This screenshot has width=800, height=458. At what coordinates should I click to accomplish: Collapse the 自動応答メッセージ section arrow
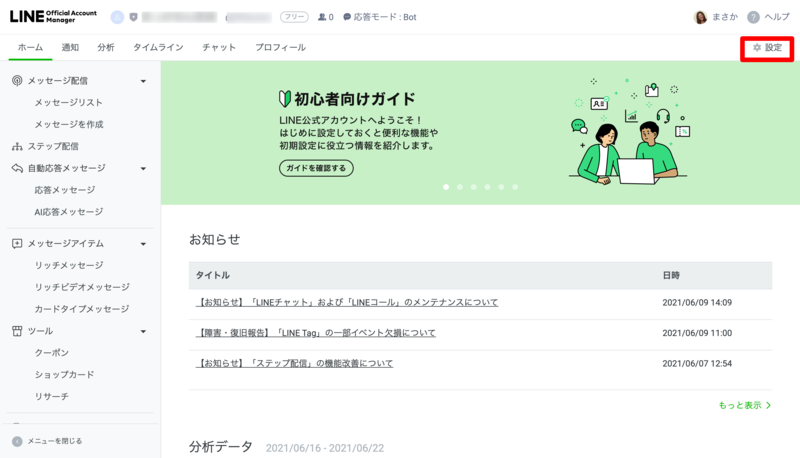pos(143,169)
